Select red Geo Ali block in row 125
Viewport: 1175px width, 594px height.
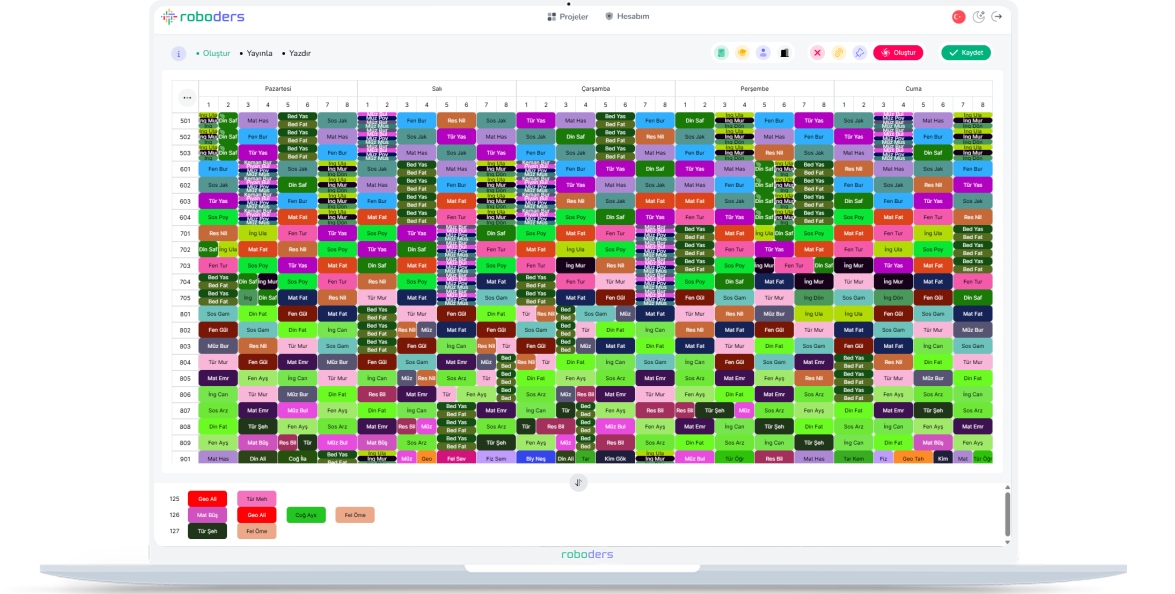click(208, 499)
